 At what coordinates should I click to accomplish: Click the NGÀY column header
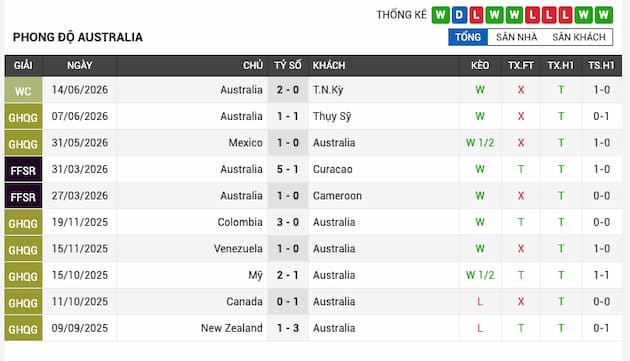pyautogui.click(x=80, y=66)
